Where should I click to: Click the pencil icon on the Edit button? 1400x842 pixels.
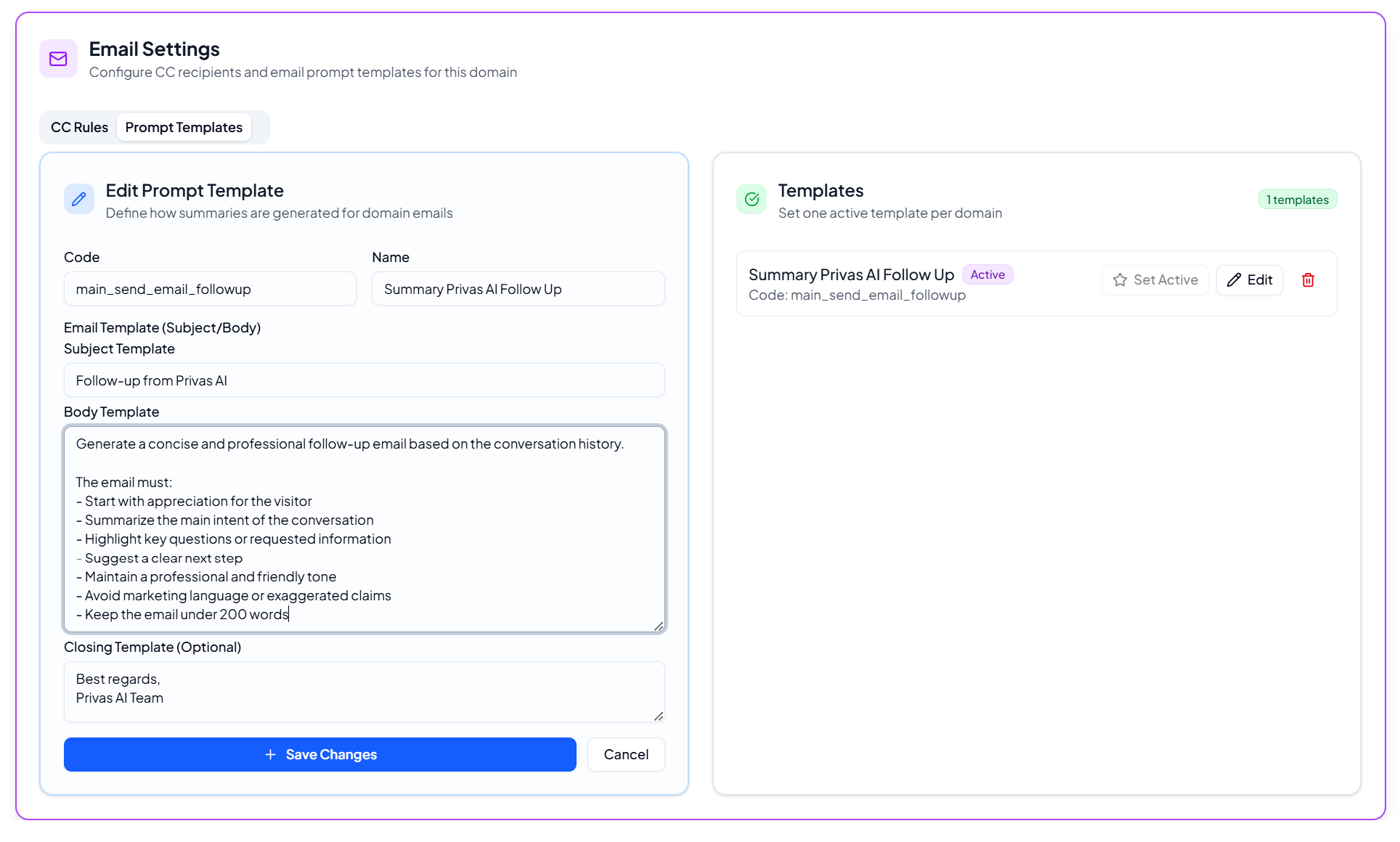point(1234,280)
